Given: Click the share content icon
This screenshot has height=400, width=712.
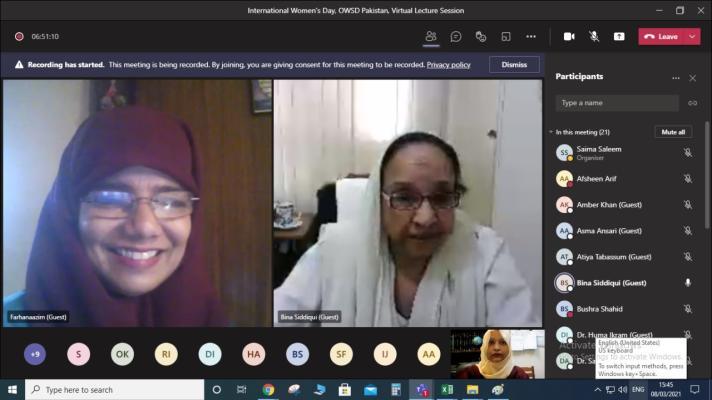Looking at the screenshot, I should [x=618, y=36].
